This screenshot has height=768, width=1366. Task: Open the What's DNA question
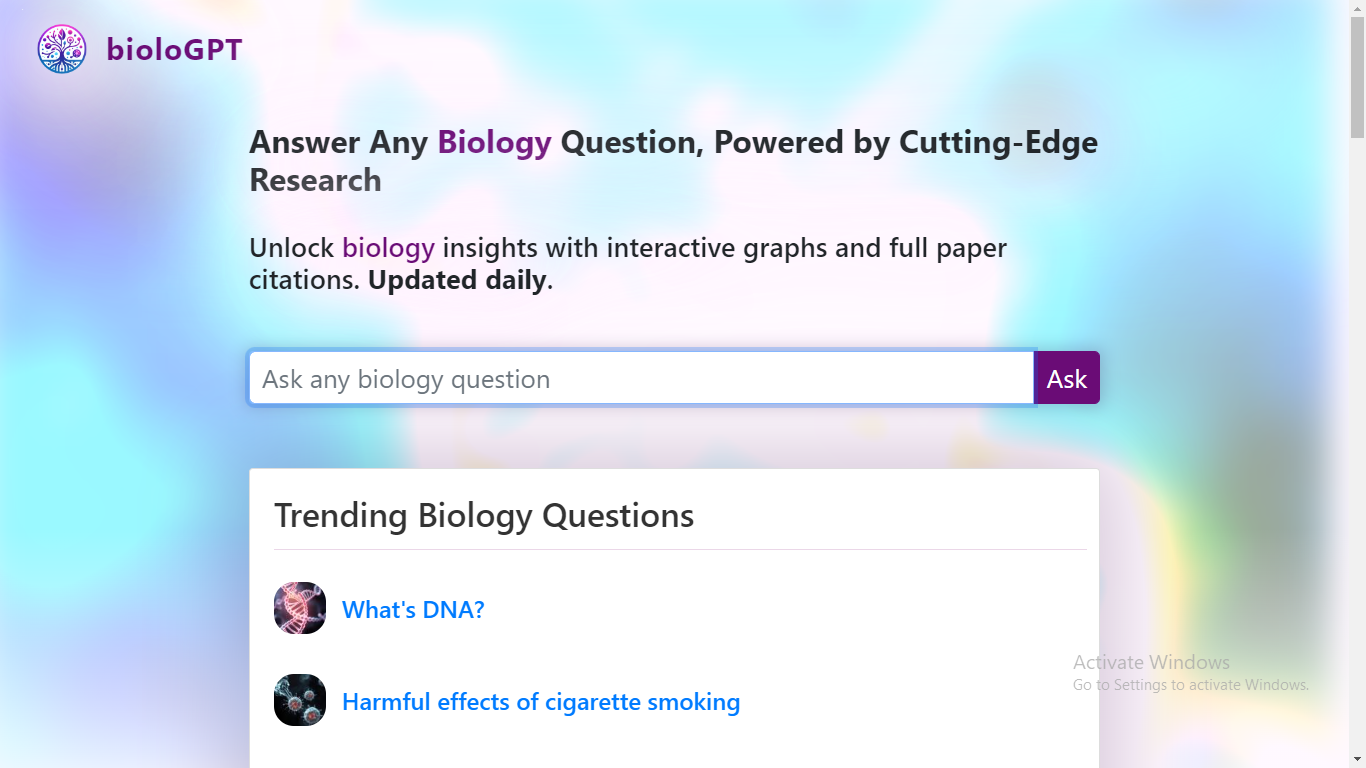tap(413, 609)
